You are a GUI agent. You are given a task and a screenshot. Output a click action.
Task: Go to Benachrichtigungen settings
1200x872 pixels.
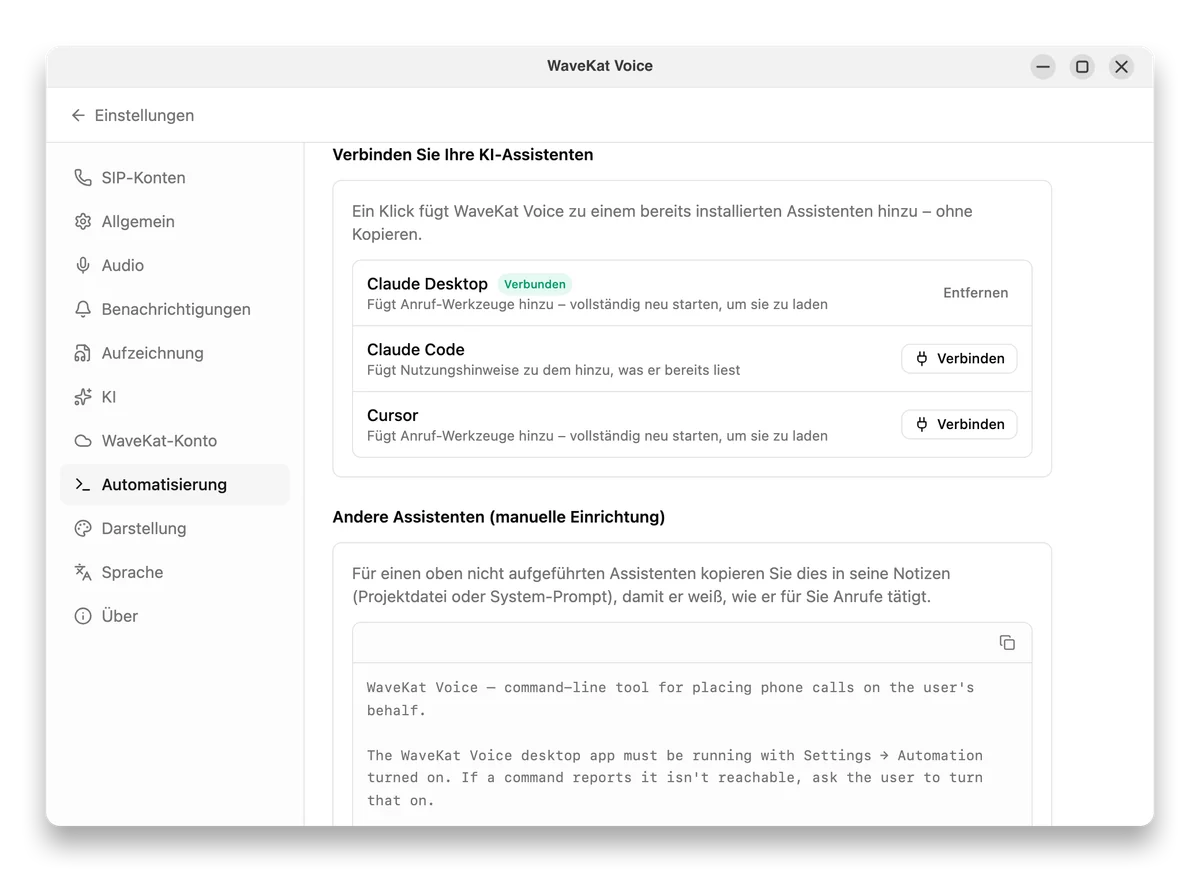click(x=175, y=310)
